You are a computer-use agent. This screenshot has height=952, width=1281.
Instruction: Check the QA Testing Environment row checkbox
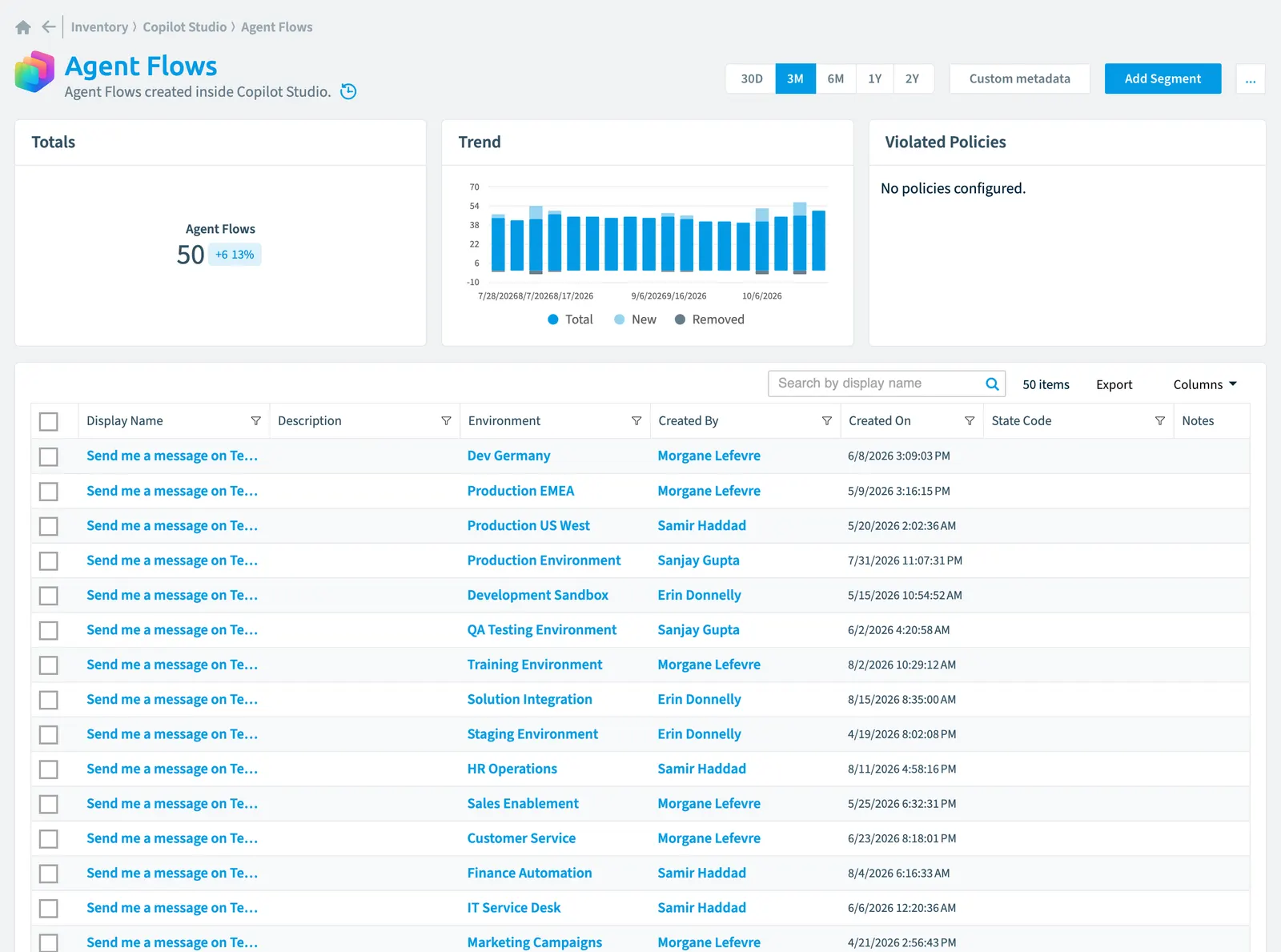(49, 630)
